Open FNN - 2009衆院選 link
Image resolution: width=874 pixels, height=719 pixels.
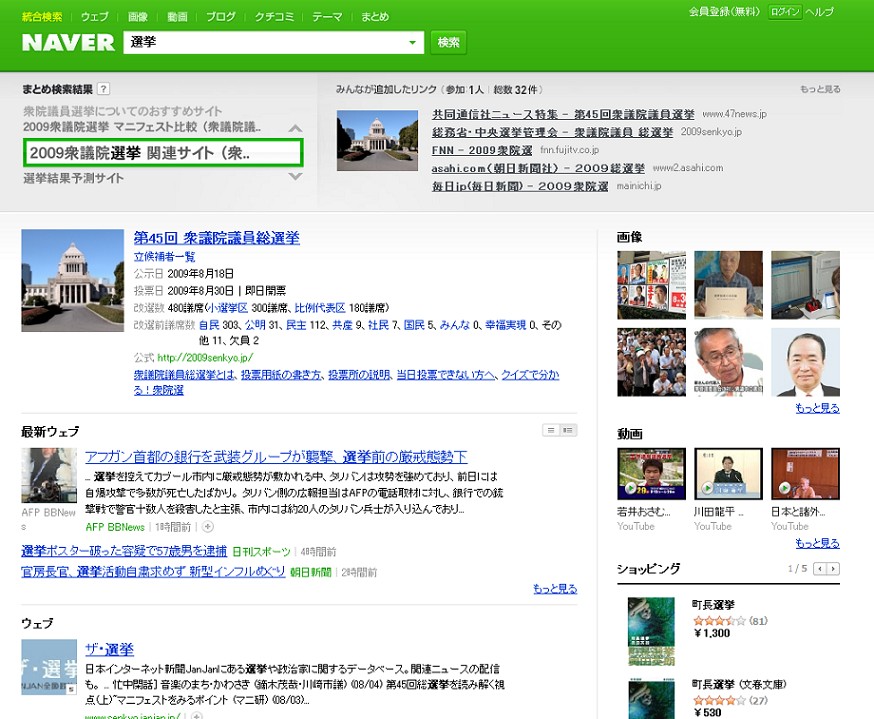point(482,150)
